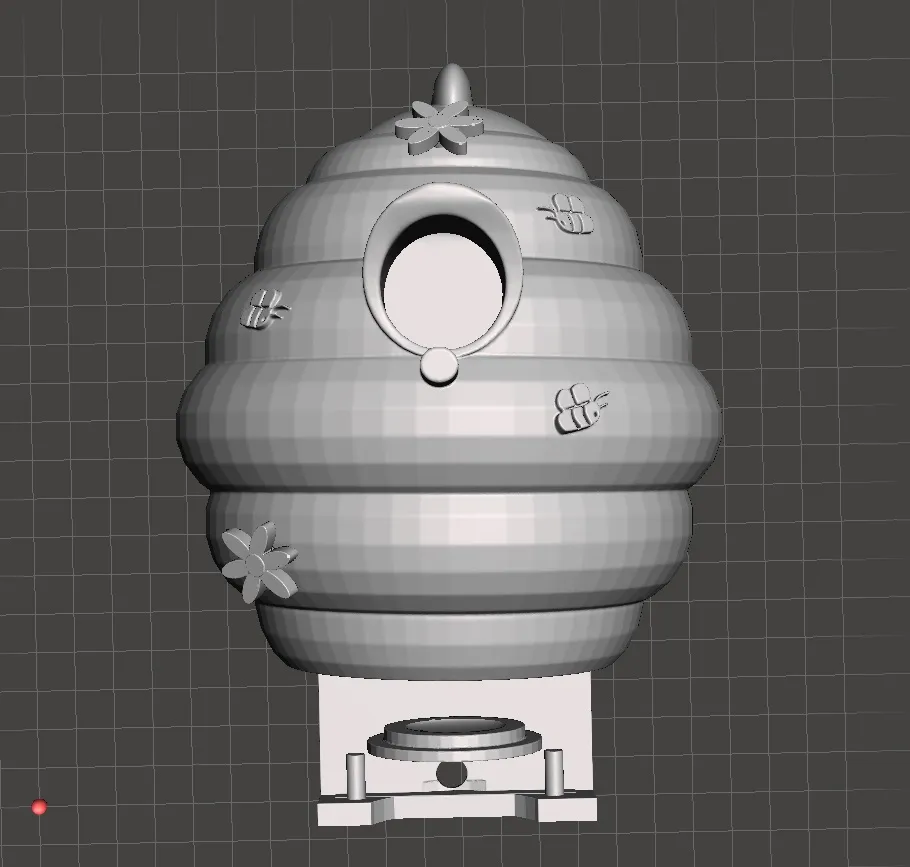The height and width of the screenshot is (867, 910).
Task: Click the red origin marker sphere
Action: pos(38,806)
